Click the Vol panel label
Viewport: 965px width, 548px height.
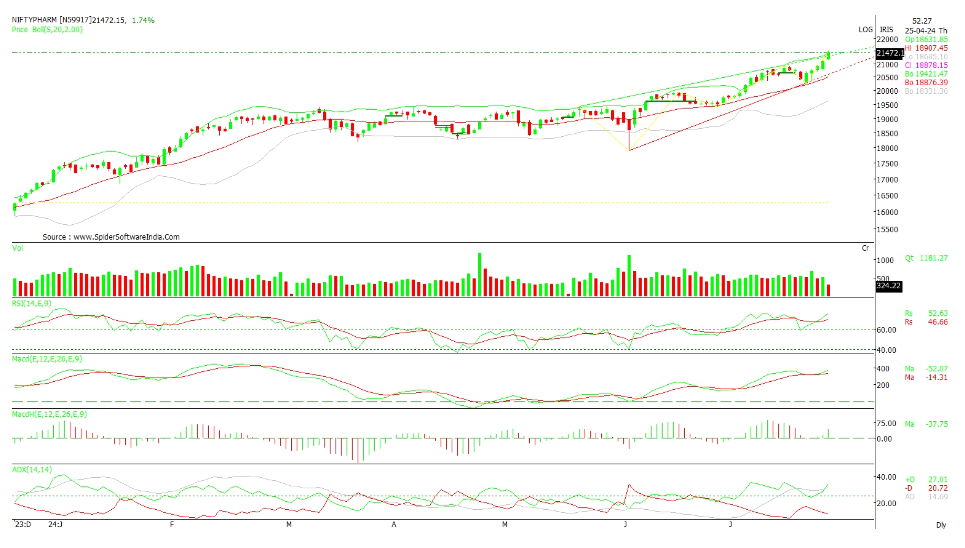(17, 246)
